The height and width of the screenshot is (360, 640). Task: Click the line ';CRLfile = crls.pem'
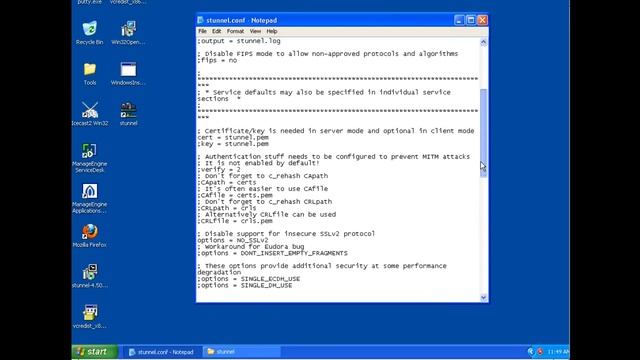click(x=235, y=221)
